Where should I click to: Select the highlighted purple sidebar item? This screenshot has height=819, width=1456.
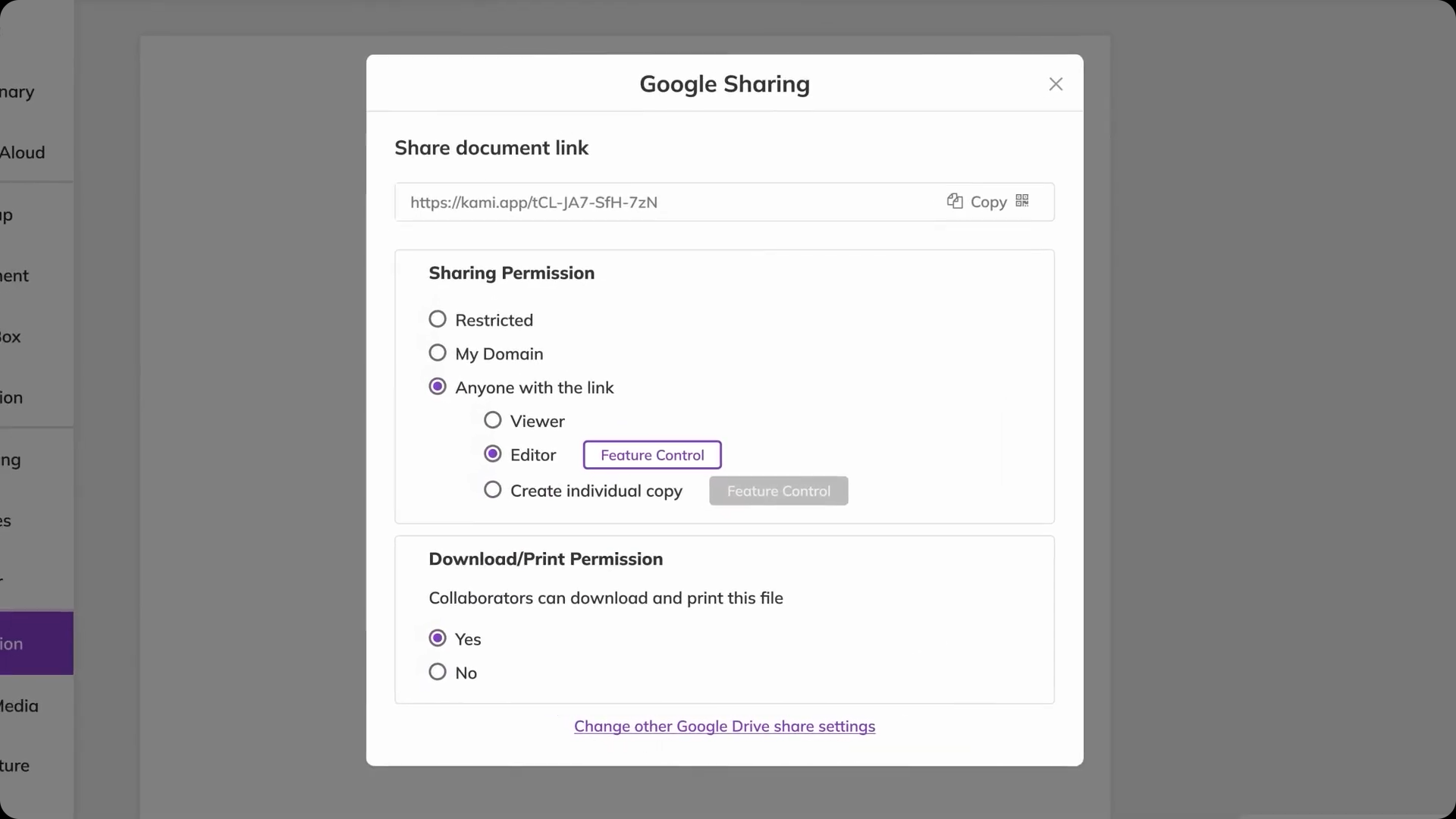pyautogui.click(x=36, y=643)
